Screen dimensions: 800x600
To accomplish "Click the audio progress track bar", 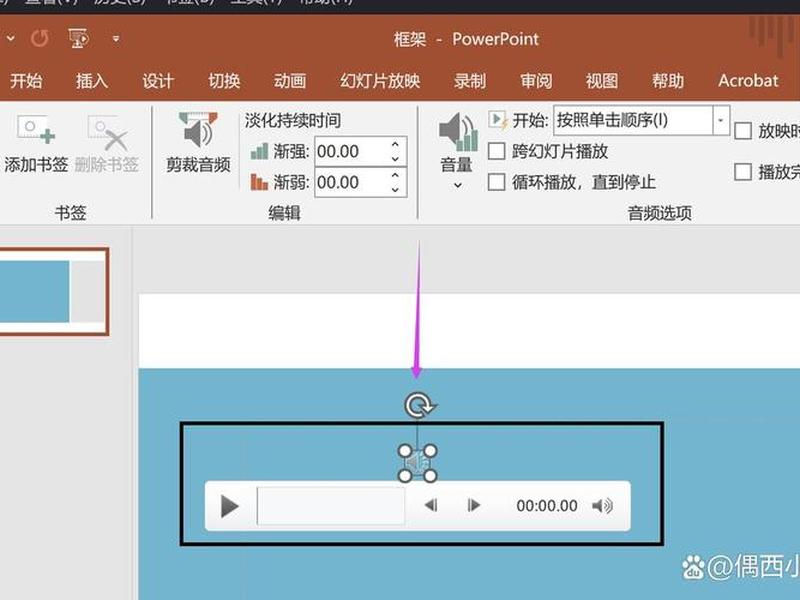I will coord(331,506).
